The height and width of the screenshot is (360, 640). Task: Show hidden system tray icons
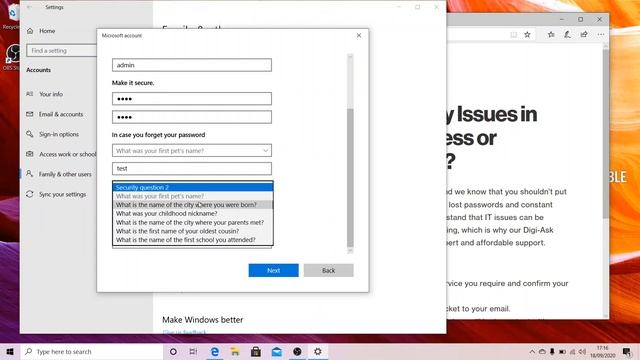coord(532,351)
